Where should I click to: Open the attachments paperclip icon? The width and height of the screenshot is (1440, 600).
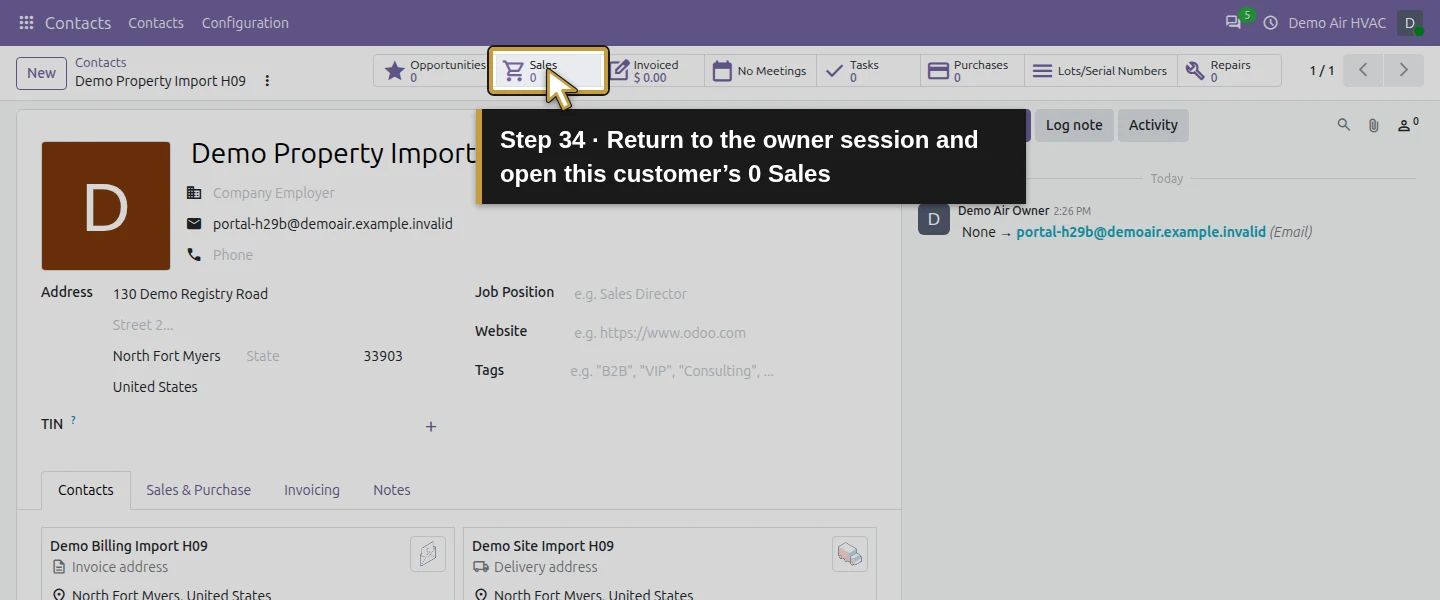[1374, 125]
